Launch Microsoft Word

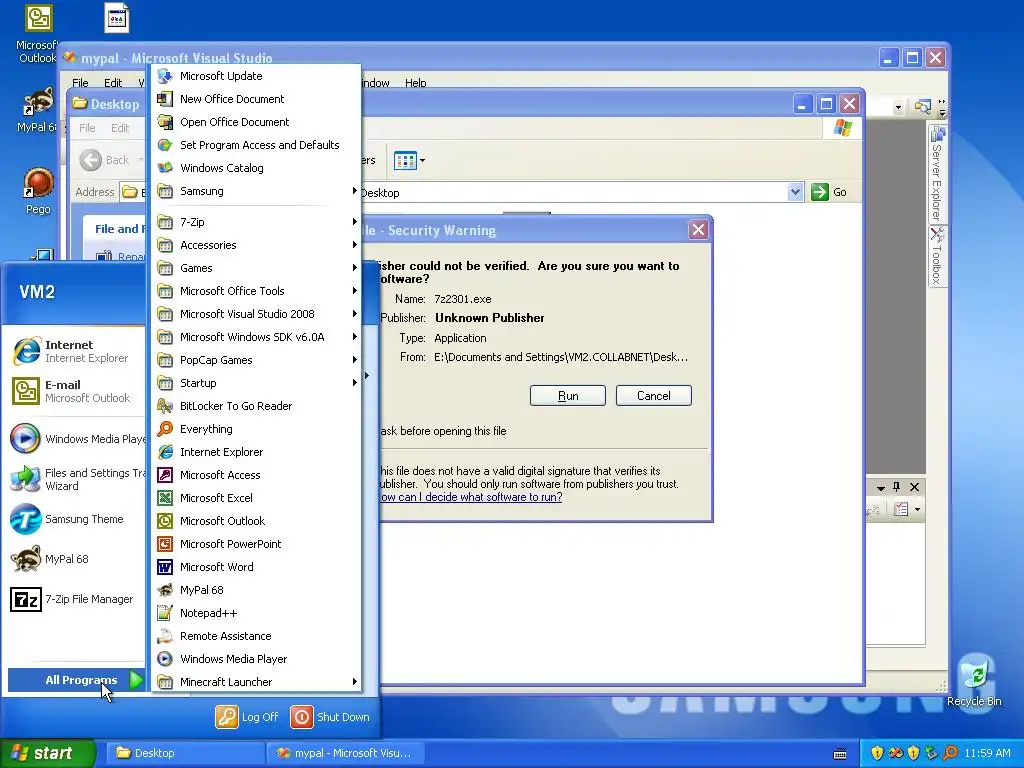pos(256,567)
